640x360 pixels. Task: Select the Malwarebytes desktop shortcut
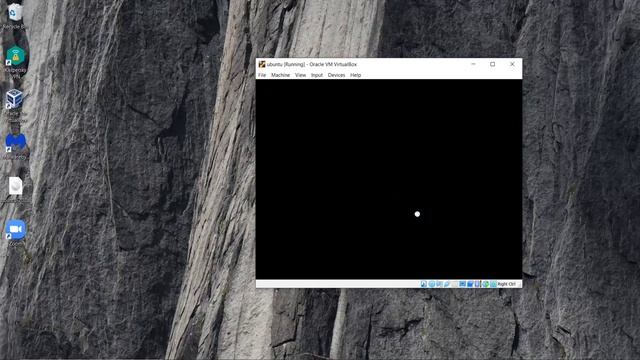pyautogui.click(x=16, y=146)
